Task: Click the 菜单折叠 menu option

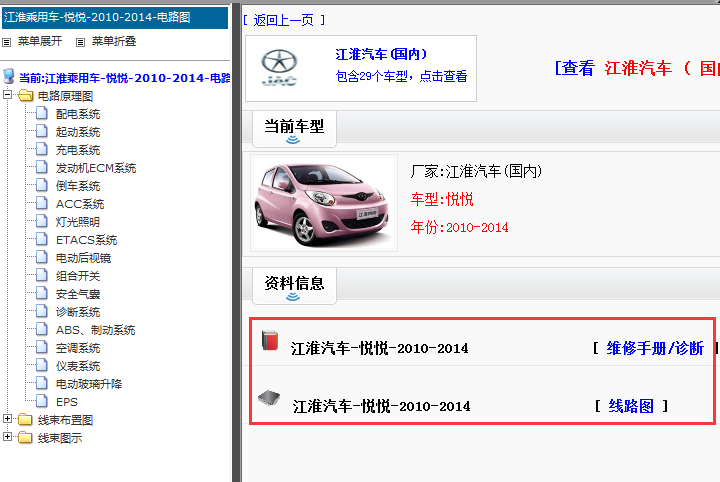Action: 114,41
